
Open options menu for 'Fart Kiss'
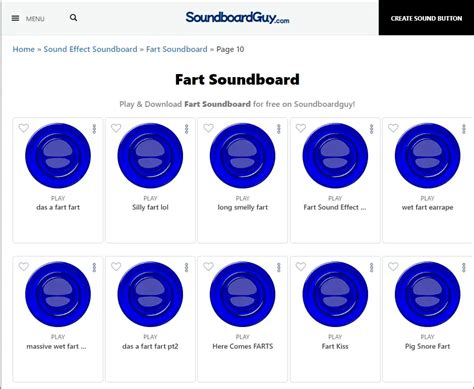(x=372, y=267)
